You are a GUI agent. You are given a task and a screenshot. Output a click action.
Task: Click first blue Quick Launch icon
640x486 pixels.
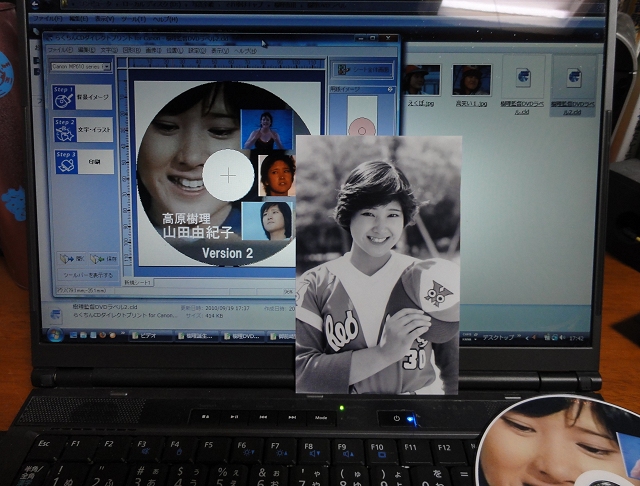point(73,335)
